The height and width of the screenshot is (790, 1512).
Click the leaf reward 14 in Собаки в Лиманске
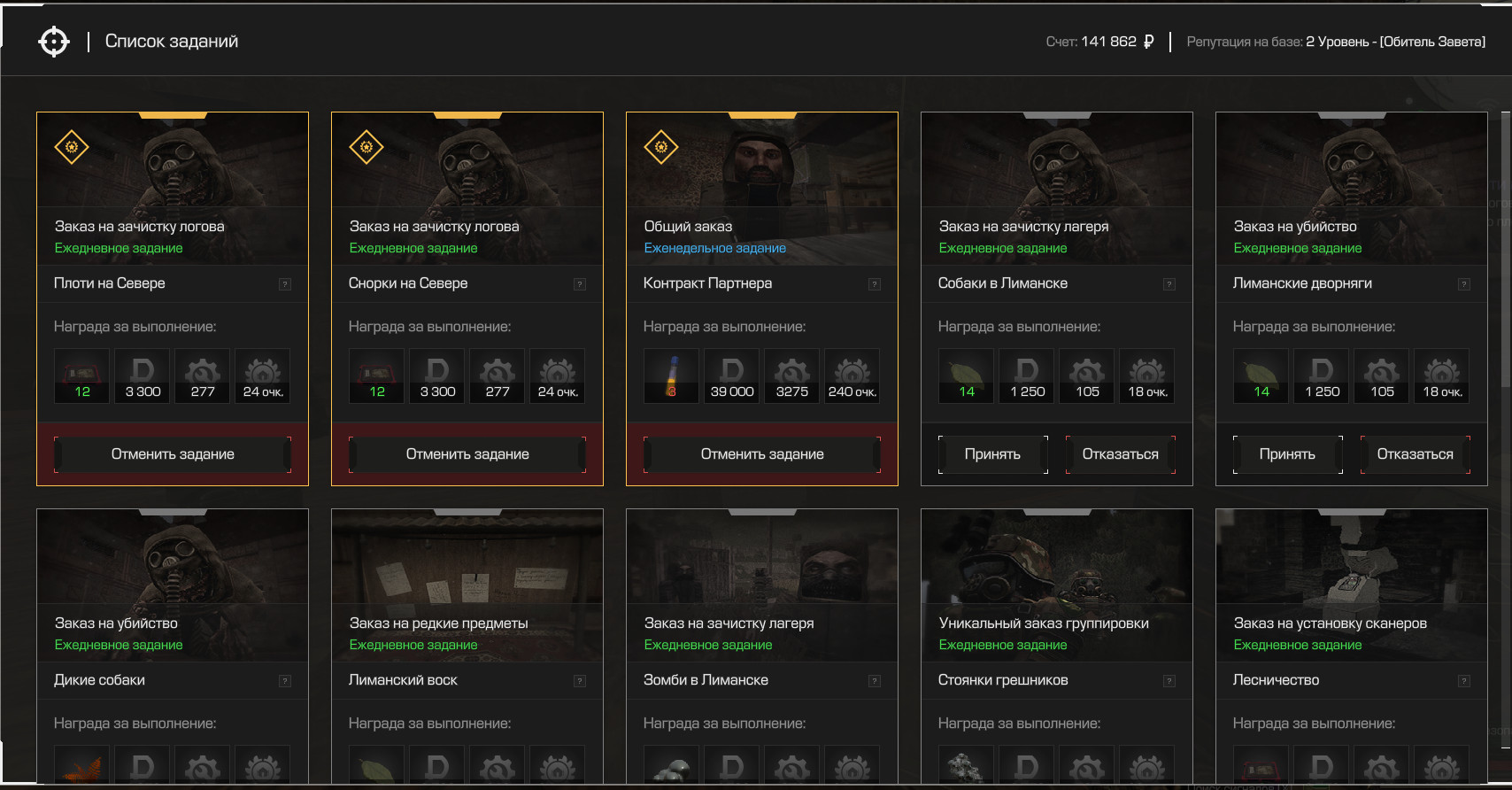(967, 376)
